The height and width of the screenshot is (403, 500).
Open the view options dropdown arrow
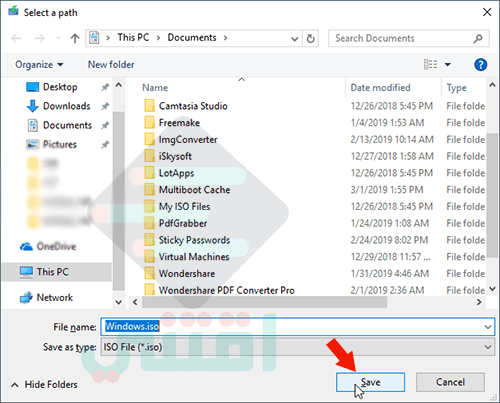point(448,64)
